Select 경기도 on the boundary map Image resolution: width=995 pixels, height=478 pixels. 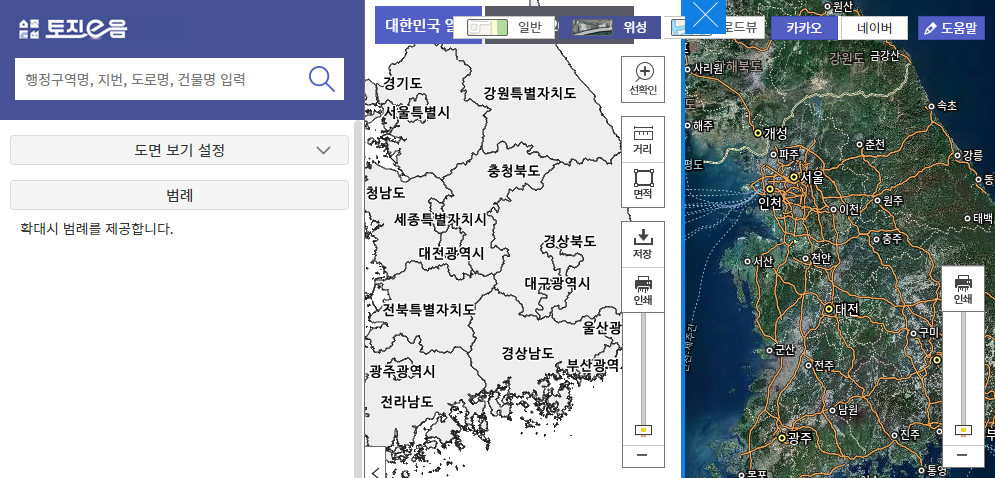tap(402, 83)
